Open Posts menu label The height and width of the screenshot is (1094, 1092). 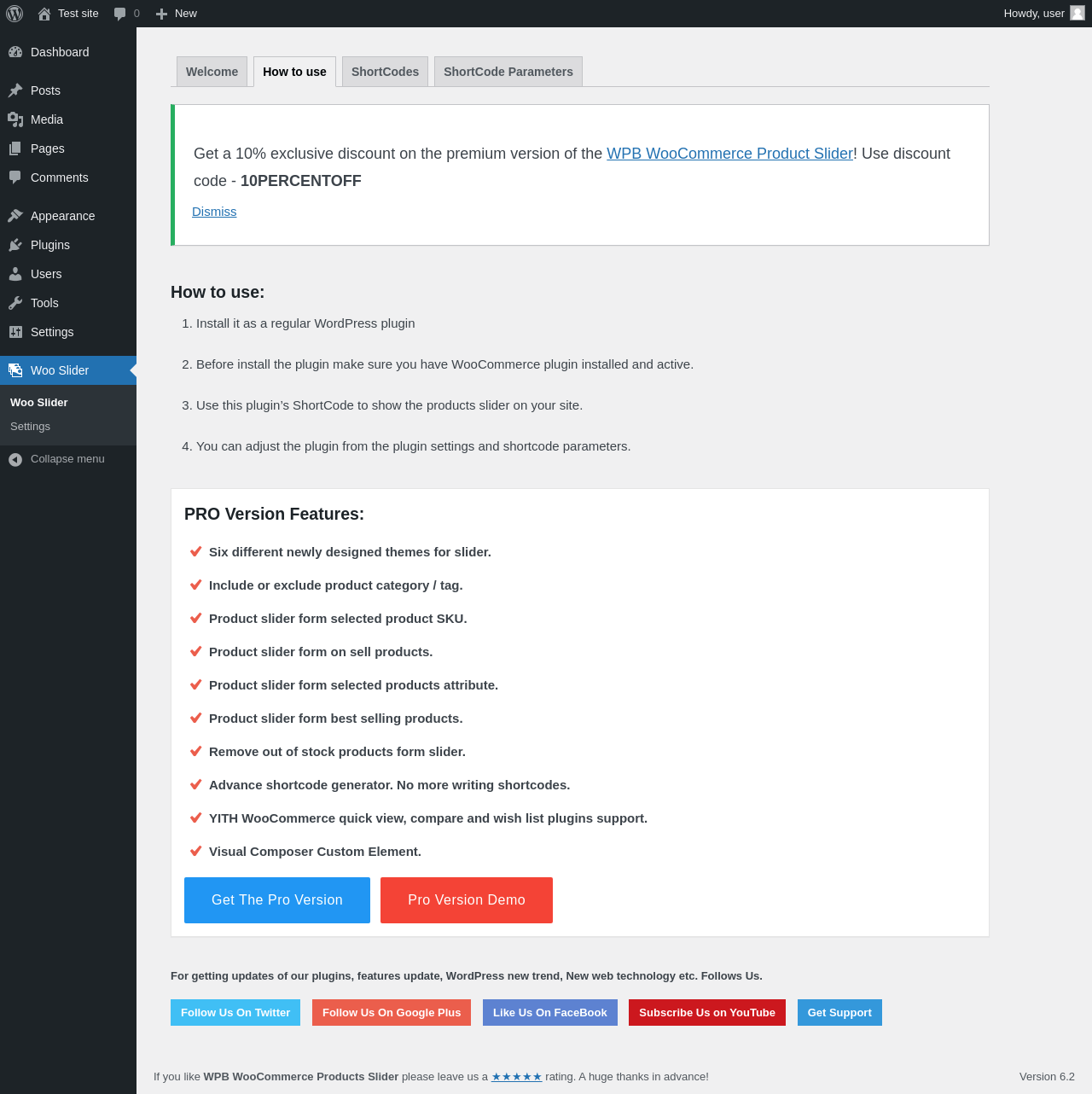45,90
